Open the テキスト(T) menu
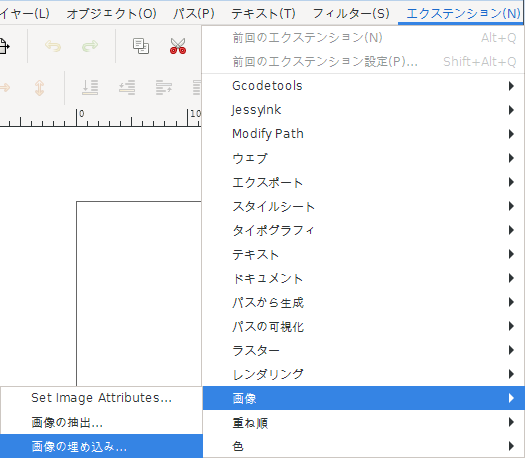Screen dimensions: 525x458 pos(264,13)
